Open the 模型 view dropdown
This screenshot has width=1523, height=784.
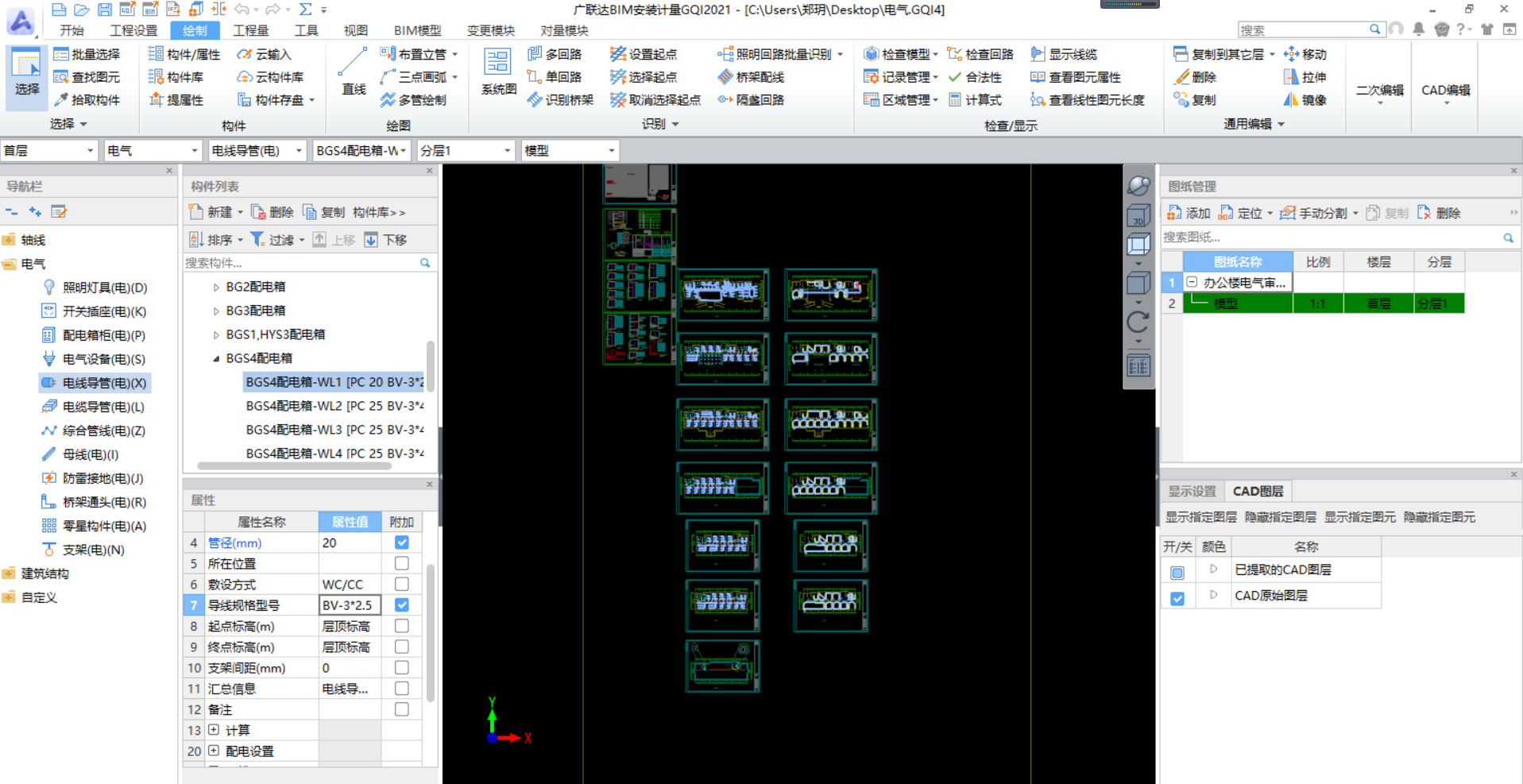[x=570, y=150]
